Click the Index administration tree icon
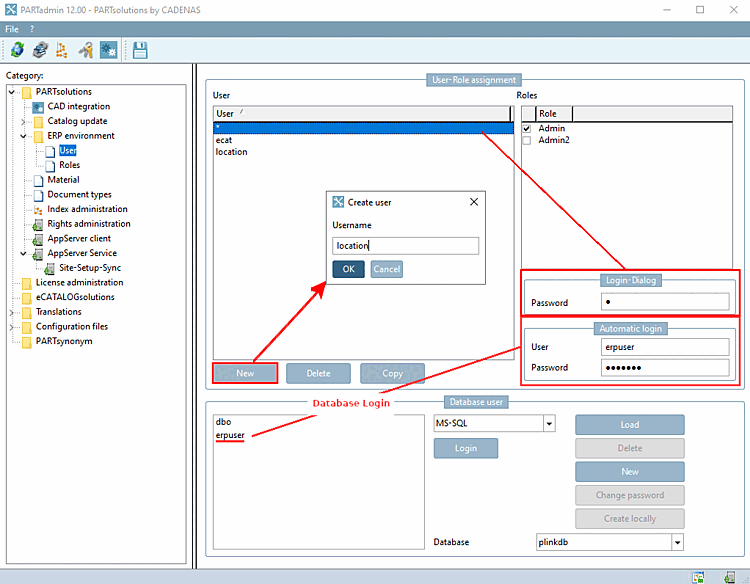The image size is (750, 584). coord(38,210)
